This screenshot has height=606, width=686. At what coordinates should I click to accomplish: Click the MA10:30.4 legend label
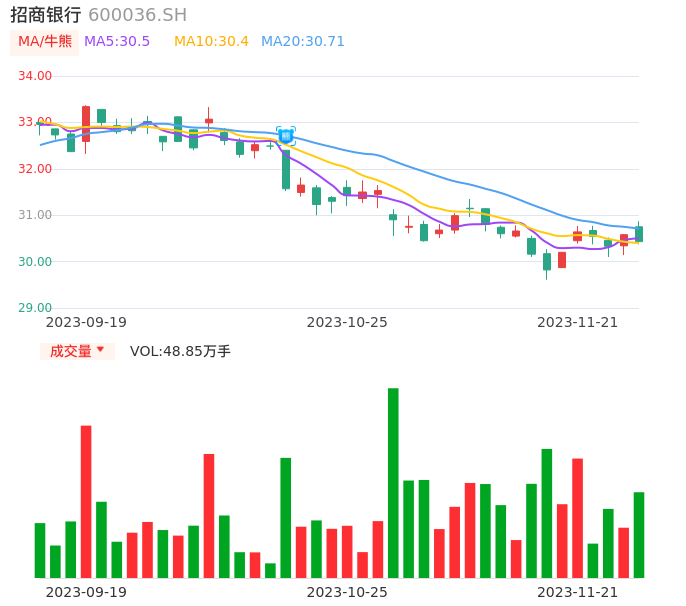(211, 42)
